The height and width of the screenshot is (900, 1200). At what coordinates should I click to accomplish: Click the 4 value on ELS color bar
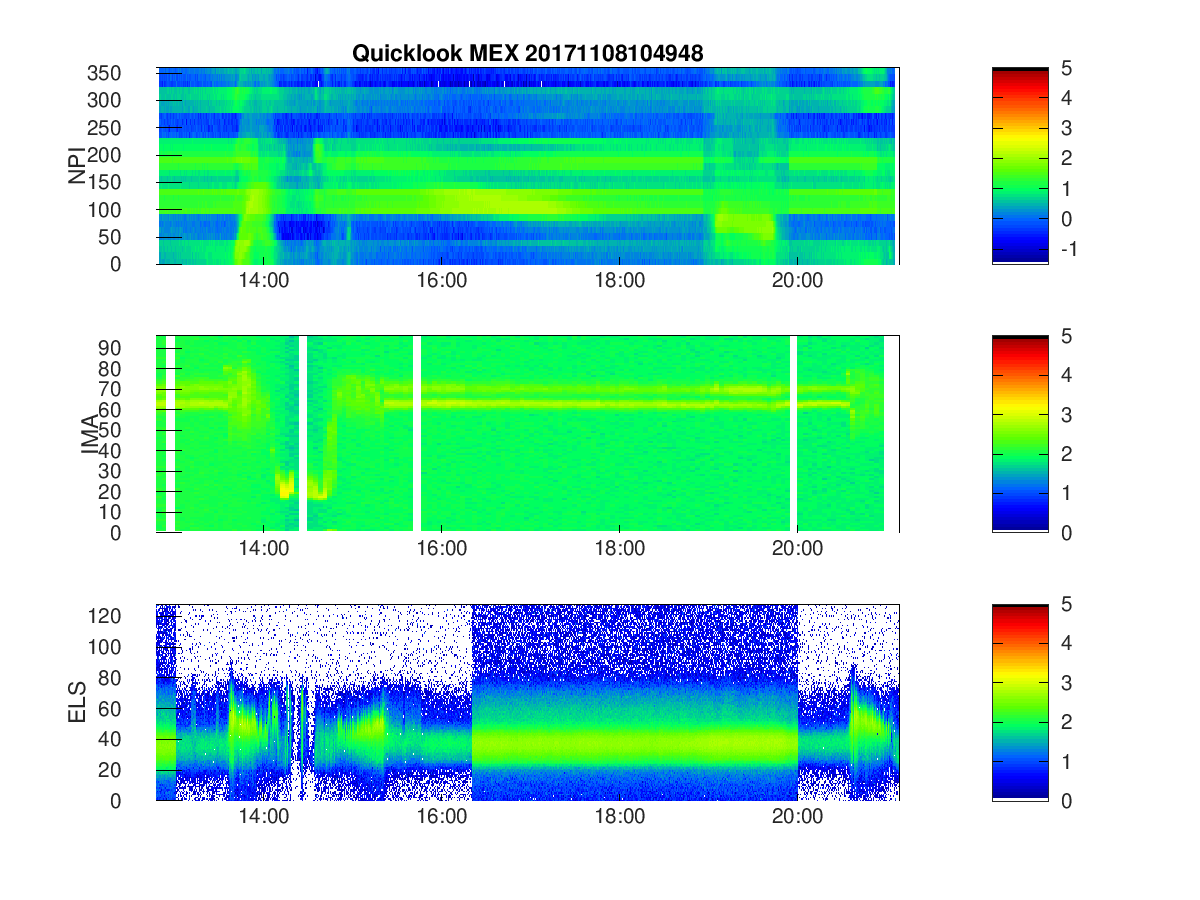tap(1067, 644)
